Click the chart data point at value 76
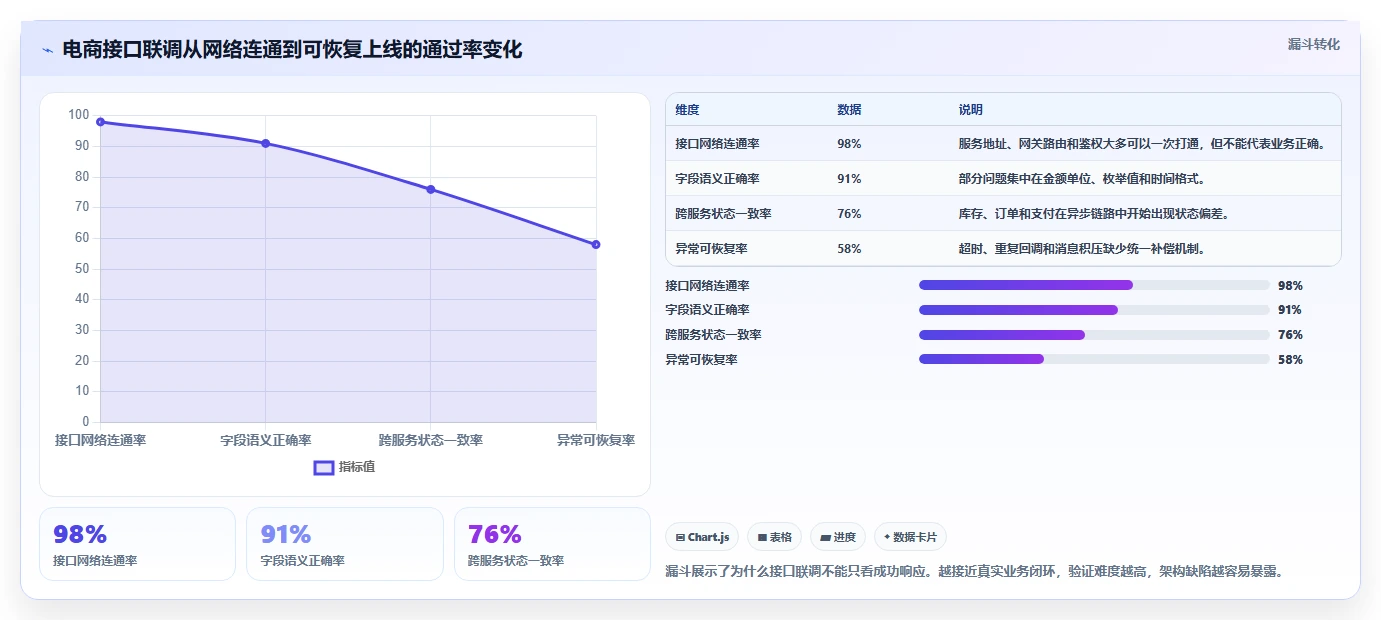The image size is (1381, 620). pyautogui.click(x=431, y=189)
